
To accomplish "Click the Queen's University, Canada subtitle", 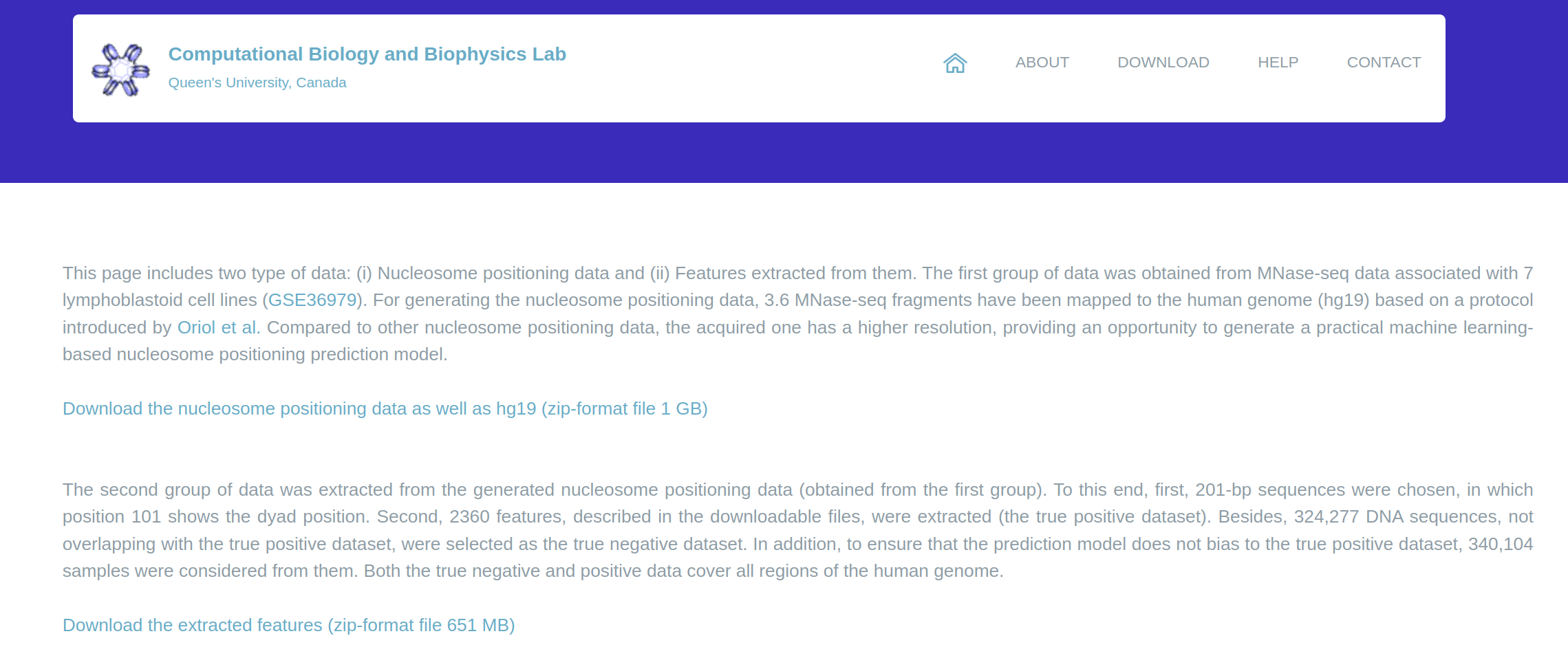I will pyautogui.click(x=257, y=83).
